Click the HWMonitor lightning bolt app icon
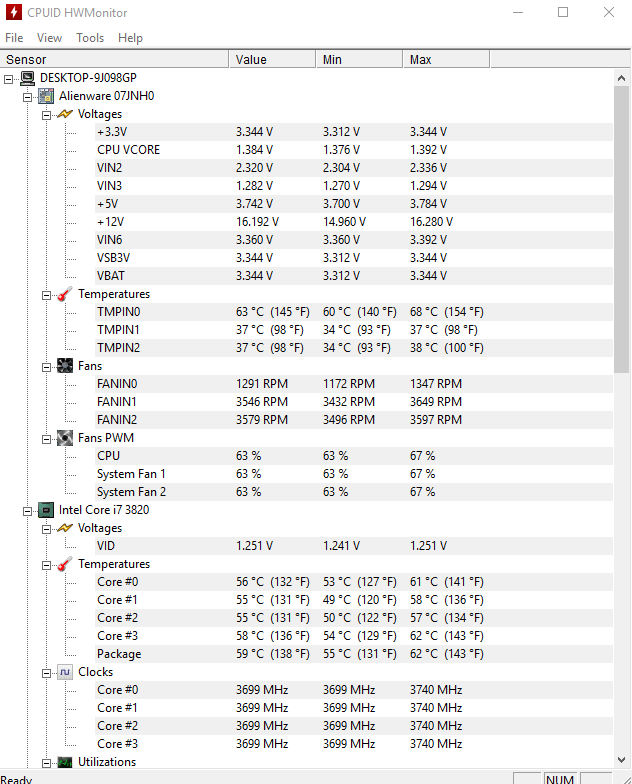Image resolution: width=632 pixels, height=784 pixels. (12, 13)
